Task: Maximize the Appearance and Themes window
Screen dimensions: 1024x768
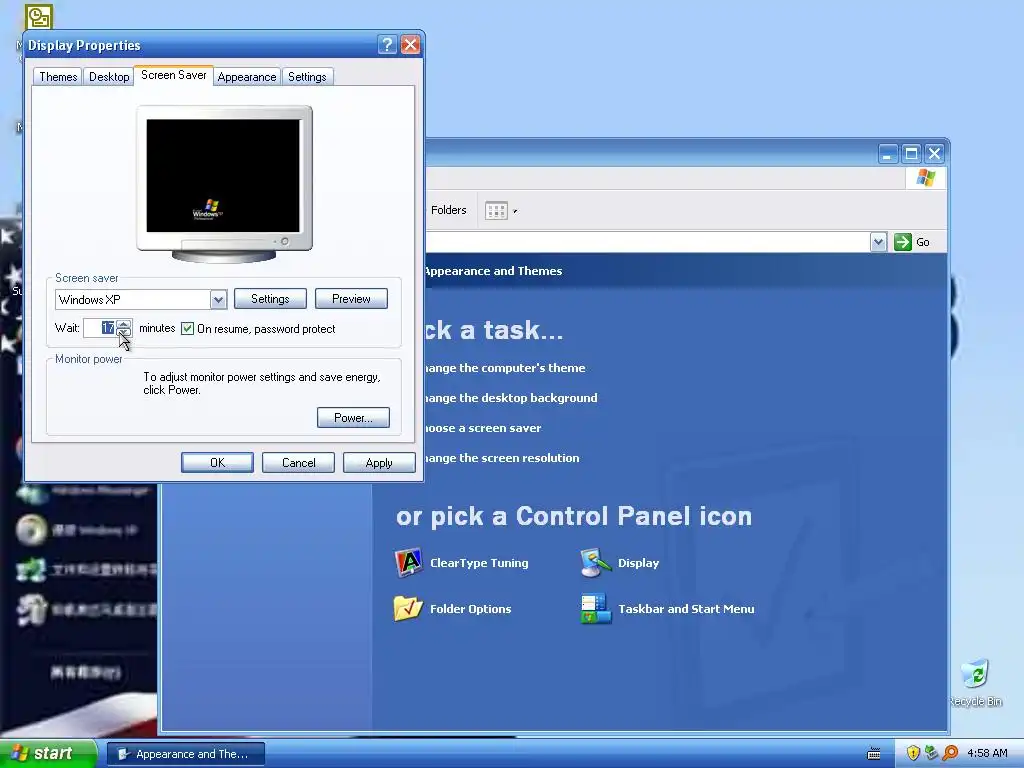Action: (x=911, y=154)
